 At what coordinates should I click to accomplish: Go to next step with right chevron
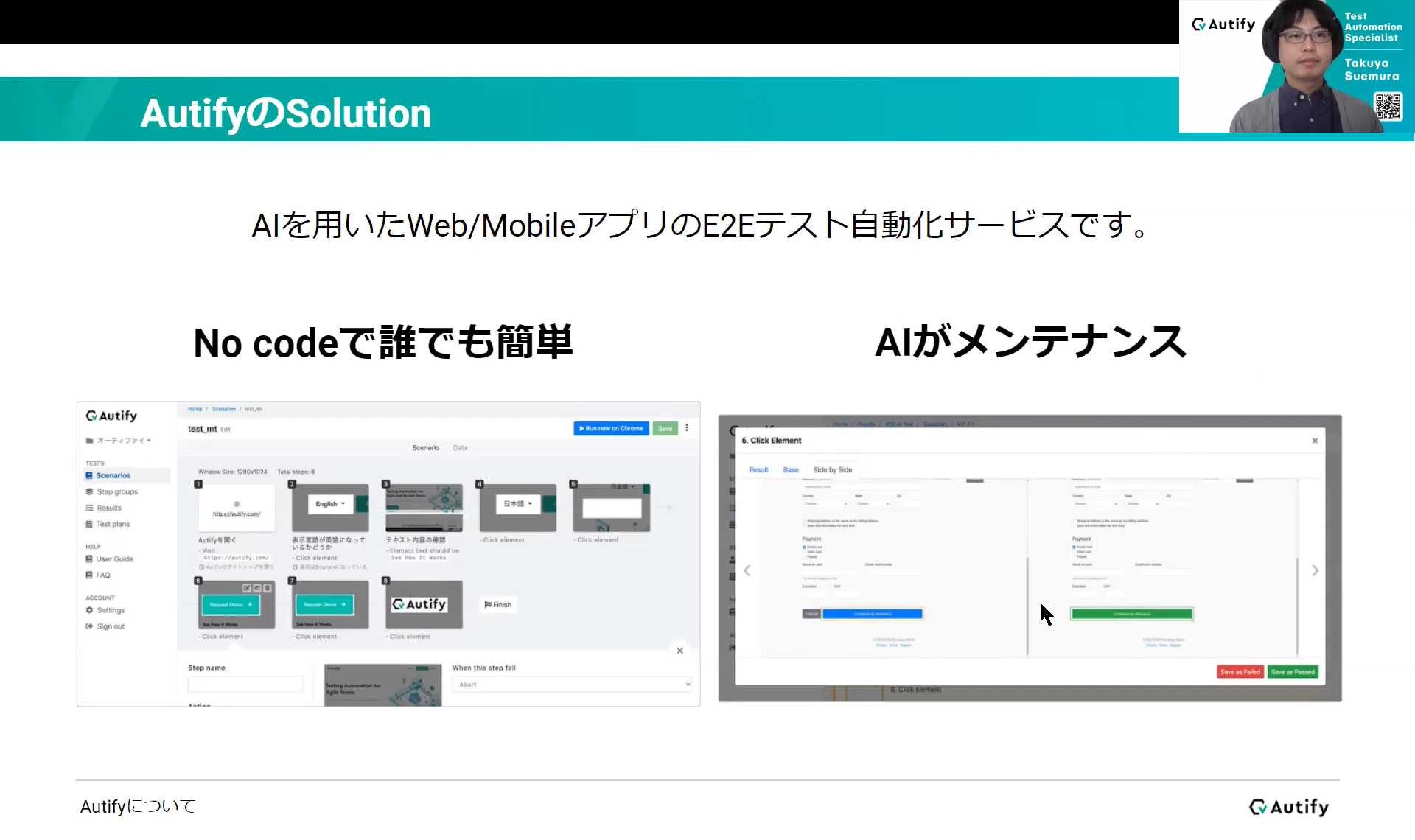1315,570
